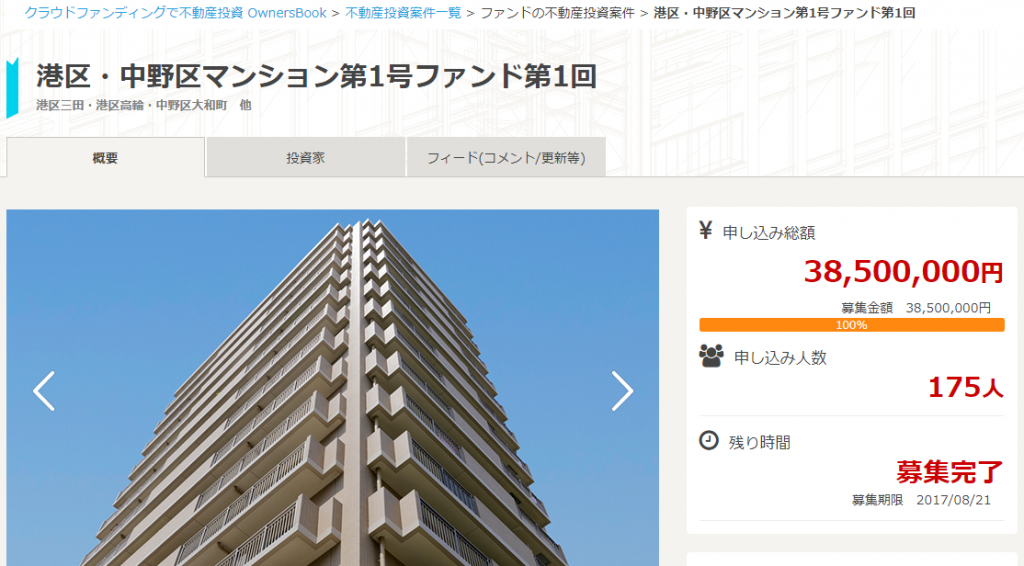Image resolution: width=1024 pixels, height=566 pixels.
Task: Show the previous building photo
Action: click(44, 391)
